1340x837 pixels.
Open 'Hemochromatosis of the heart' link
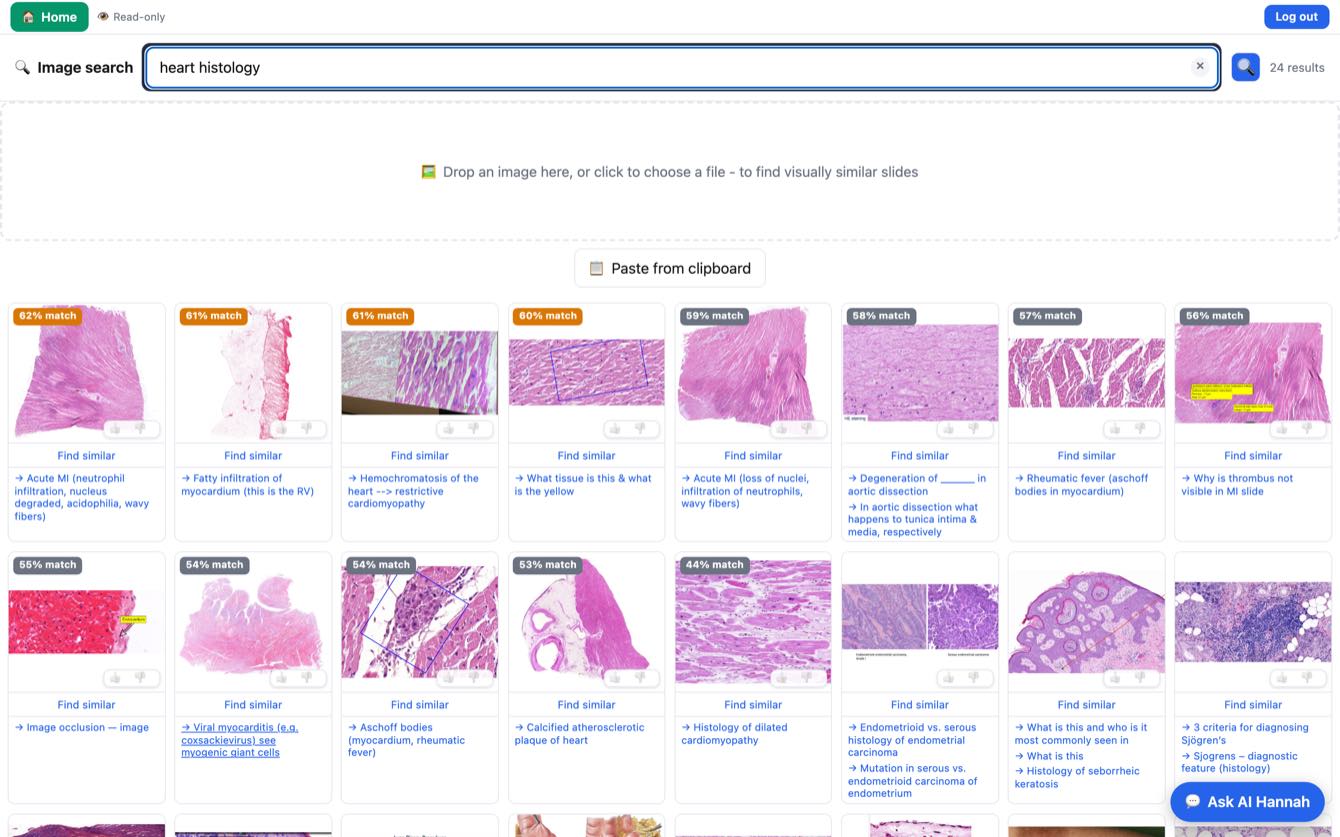pyautogui.click(x=413, y=491)
